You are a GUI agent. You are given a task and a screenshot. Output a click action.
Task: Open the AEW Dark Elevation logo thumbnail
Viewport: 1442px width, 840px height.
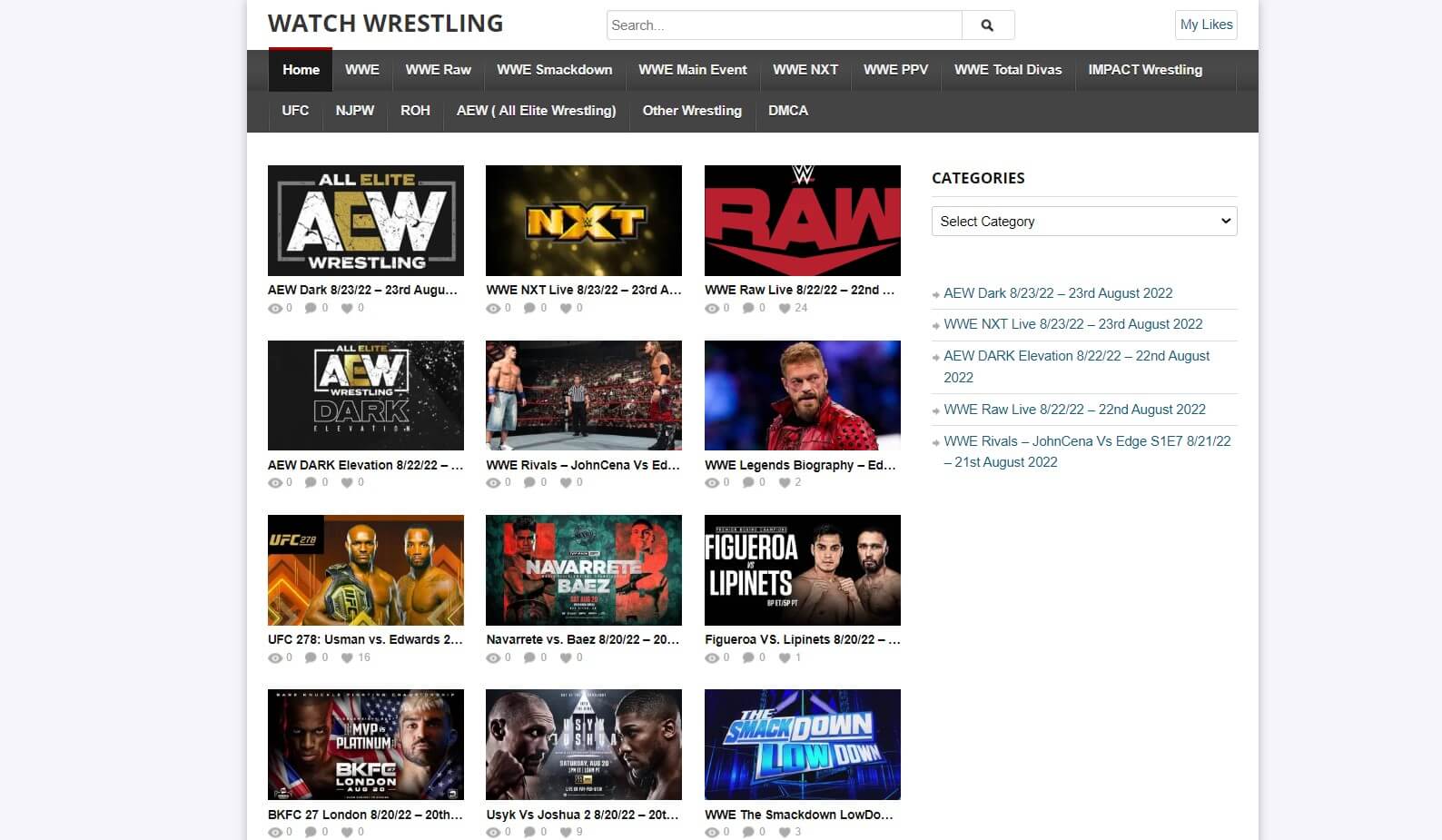[366, 395]
